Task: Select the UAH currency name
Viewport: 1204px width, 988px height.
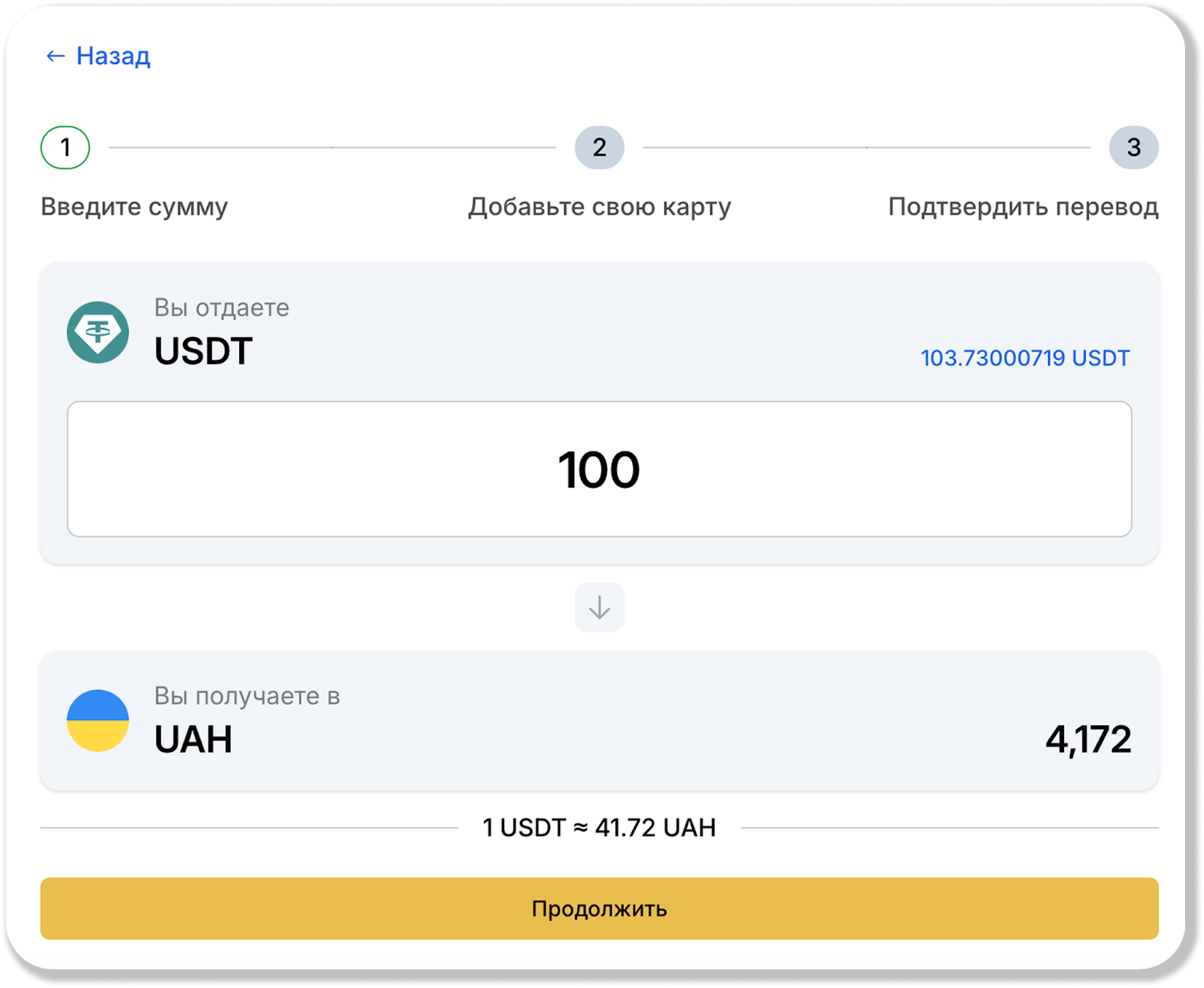Action: click(193, 740)
